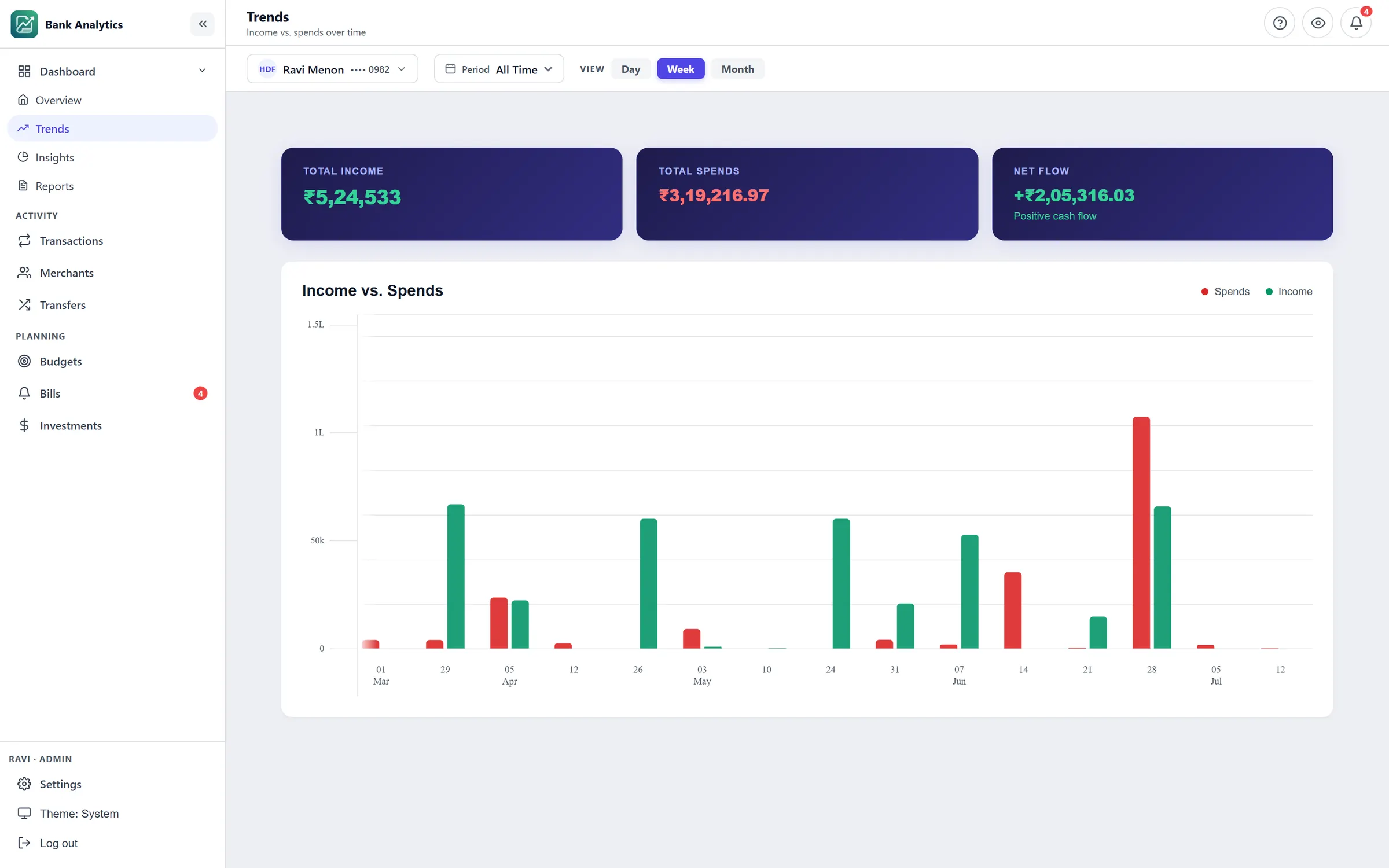Image resolution: width=1389 pixels, height=868 pixels.
Task: Click the Theme: System label
Action: click(x=79, y=814)
